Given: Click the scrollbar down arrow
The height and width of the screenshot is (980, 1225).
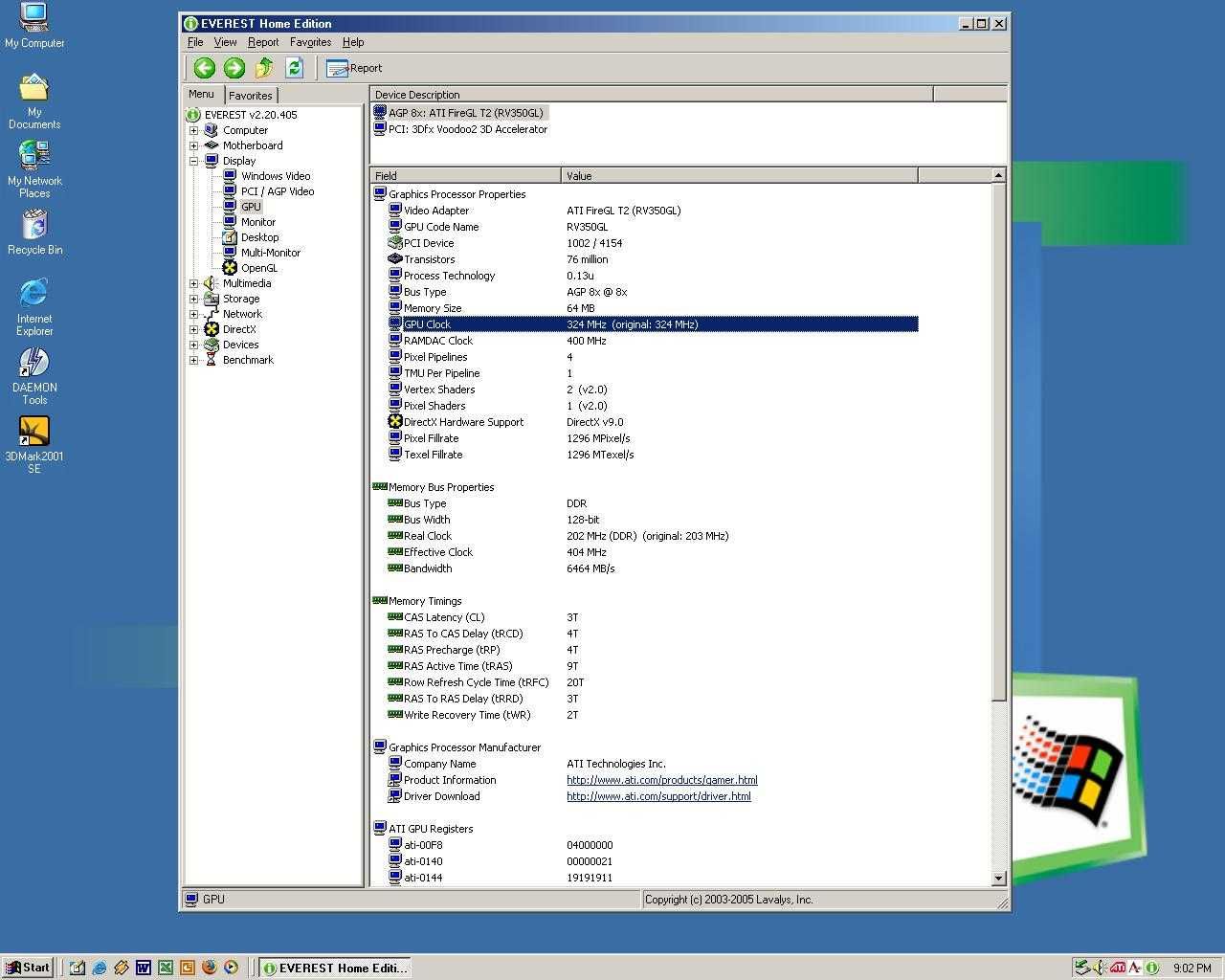Looking at the screenshot, I should pos(998,879).
